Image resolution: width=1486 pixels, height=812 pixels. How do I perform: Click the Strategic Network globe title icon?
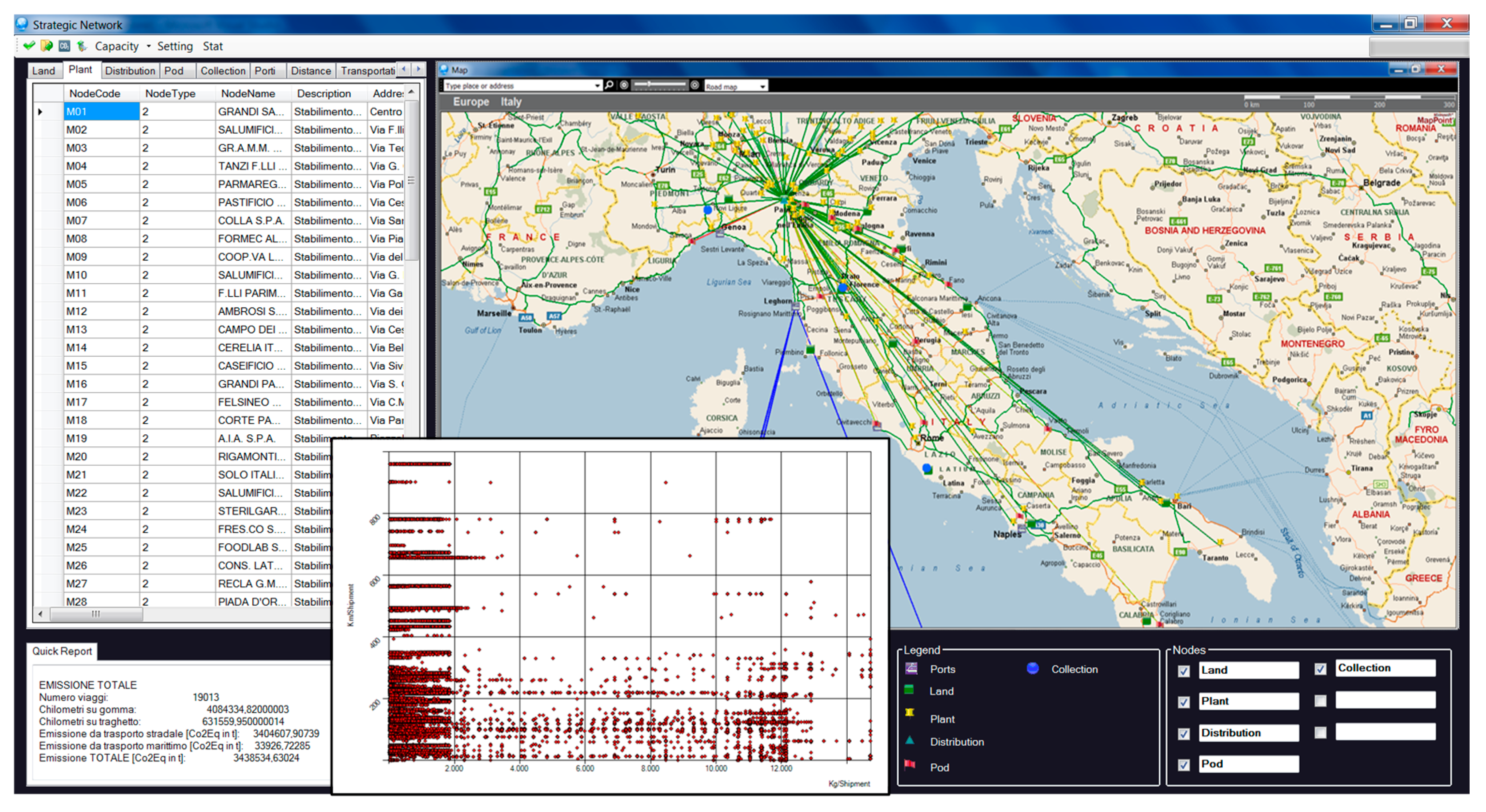[x=22, y=24]
